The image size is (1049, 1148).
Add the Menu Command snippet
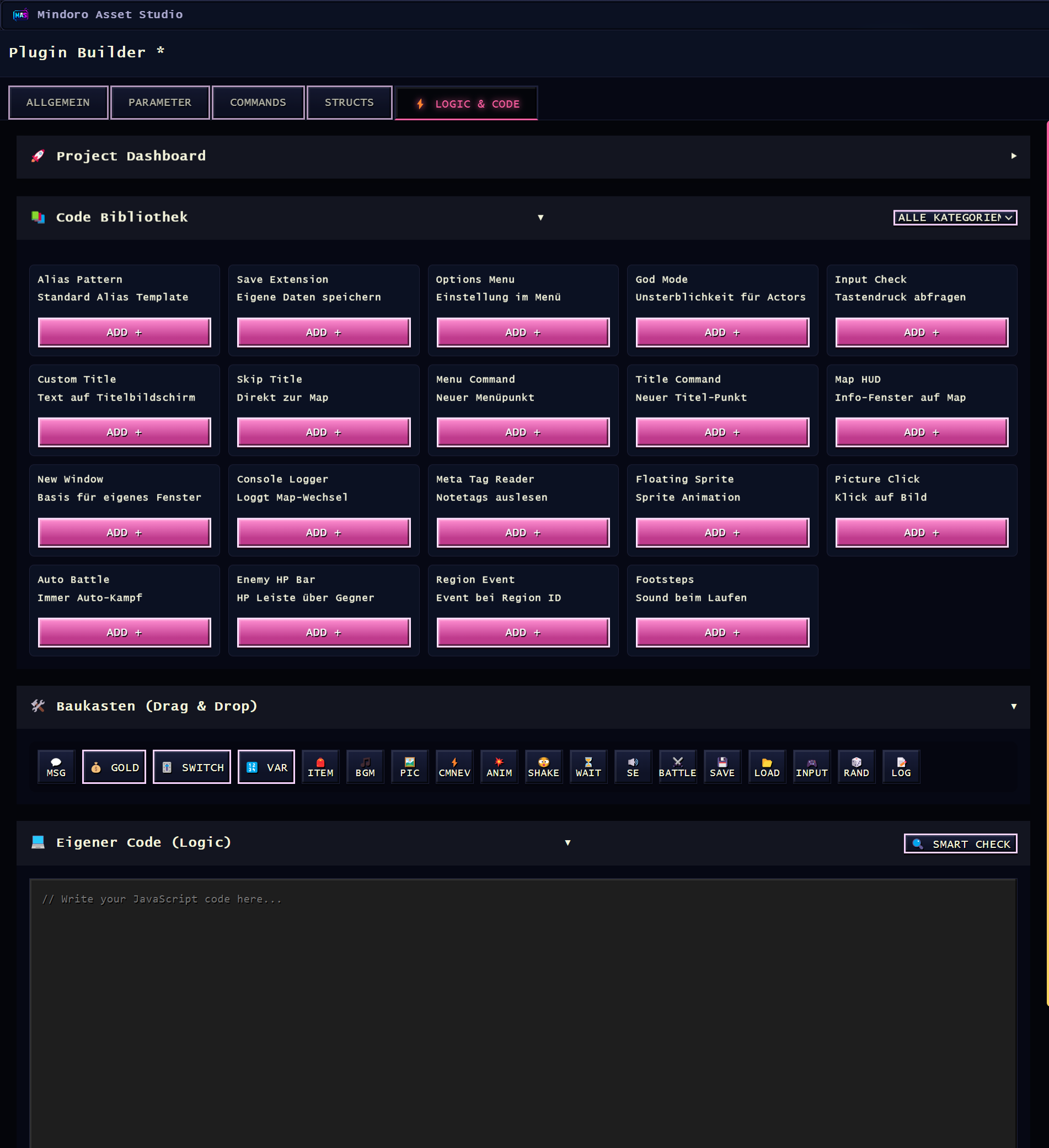[523, 432]
